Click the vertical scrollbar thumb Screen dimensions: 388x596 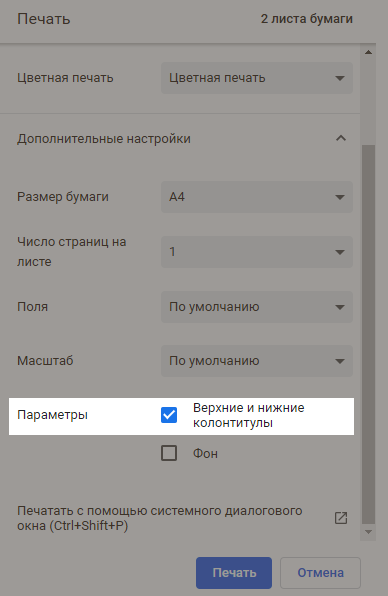[368, 334]
